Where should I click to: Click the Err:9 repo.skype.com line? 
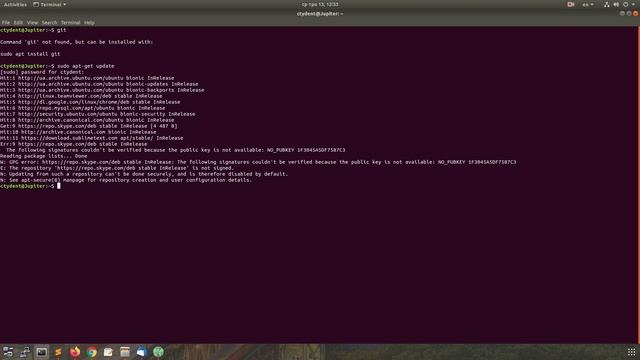(74, 144)
